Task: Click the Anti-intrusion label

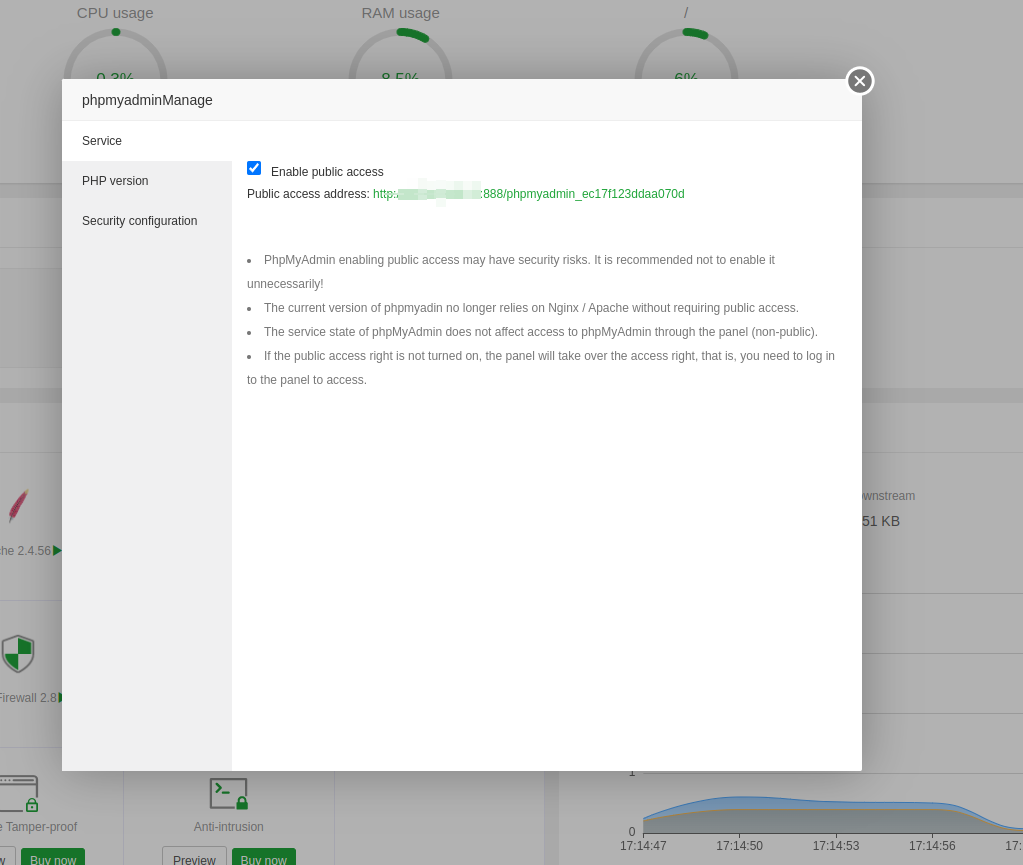Action: 228,827
